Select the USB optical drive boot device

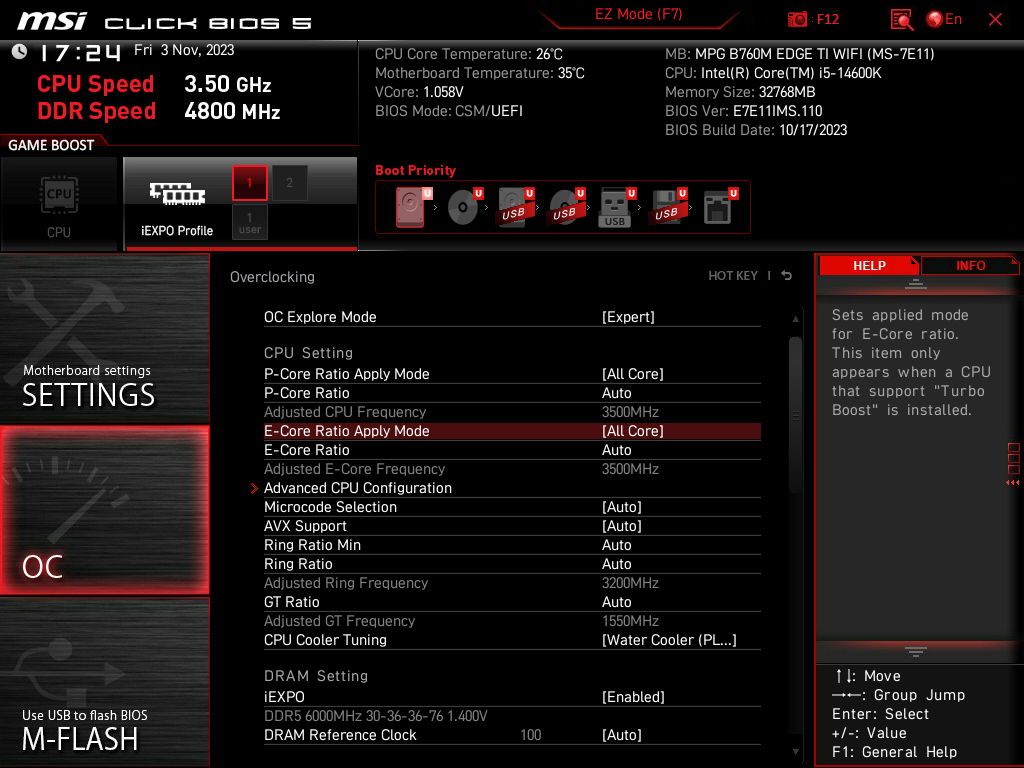click(x=566, y=206)
